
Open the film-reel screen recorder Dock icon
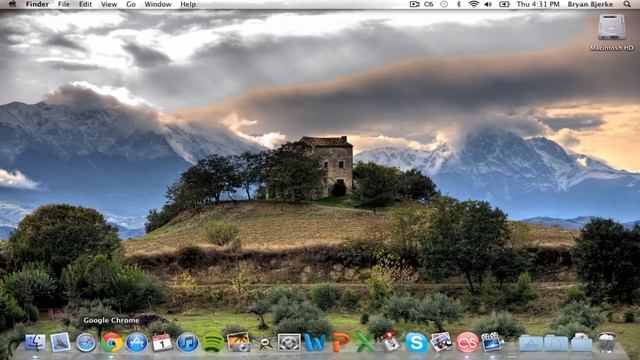tap(492, 342)
